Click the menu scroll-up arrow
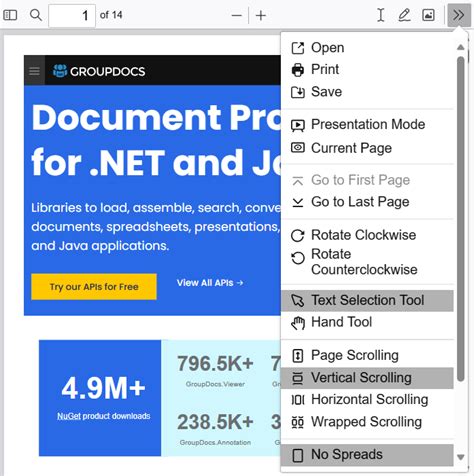Screen dimensions: 474x476 [461, 47]
